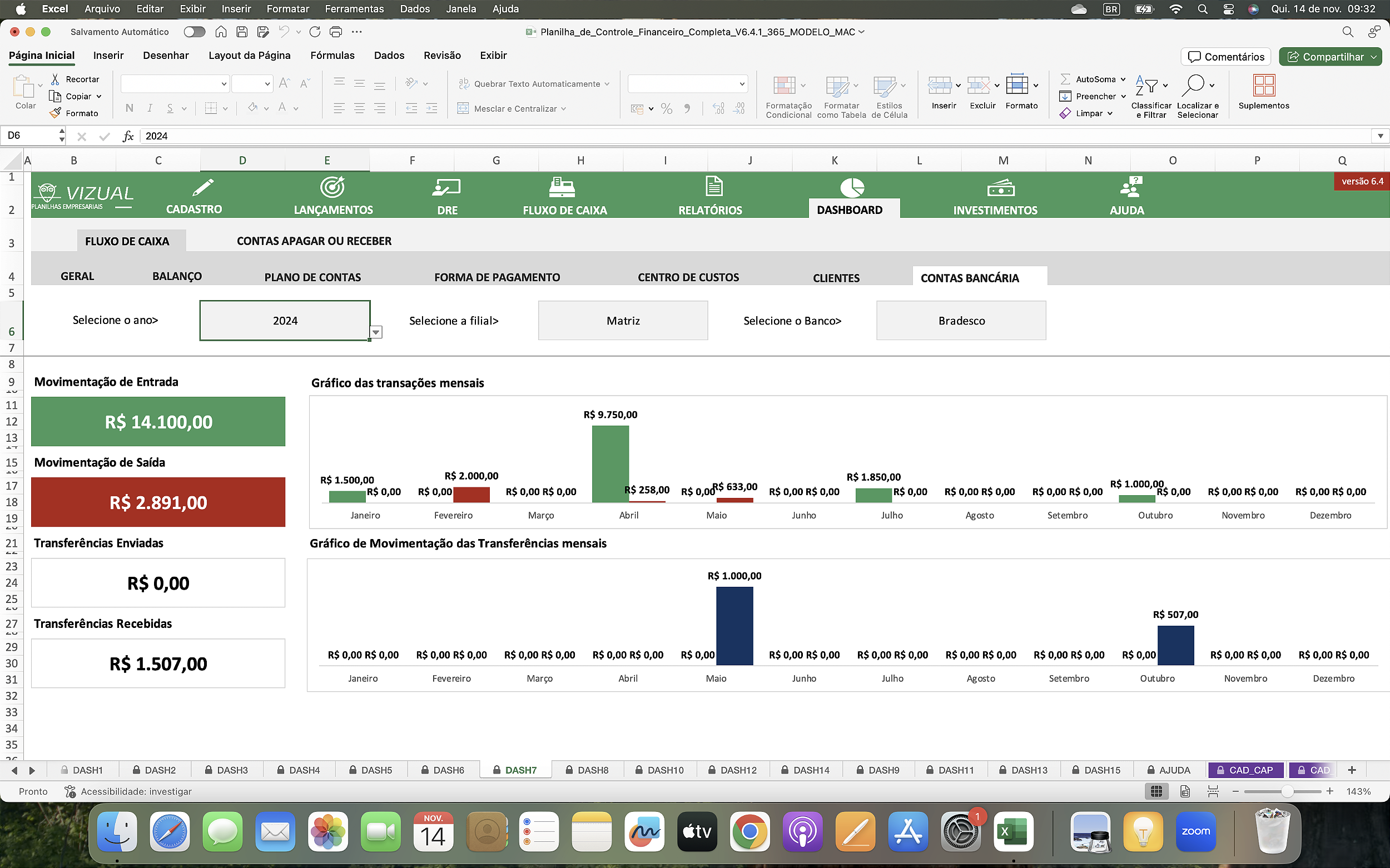This screenshot has width=1390, height=868.
Task: Click Formatar como Tabela icon
Action: (x=837, y=86)
